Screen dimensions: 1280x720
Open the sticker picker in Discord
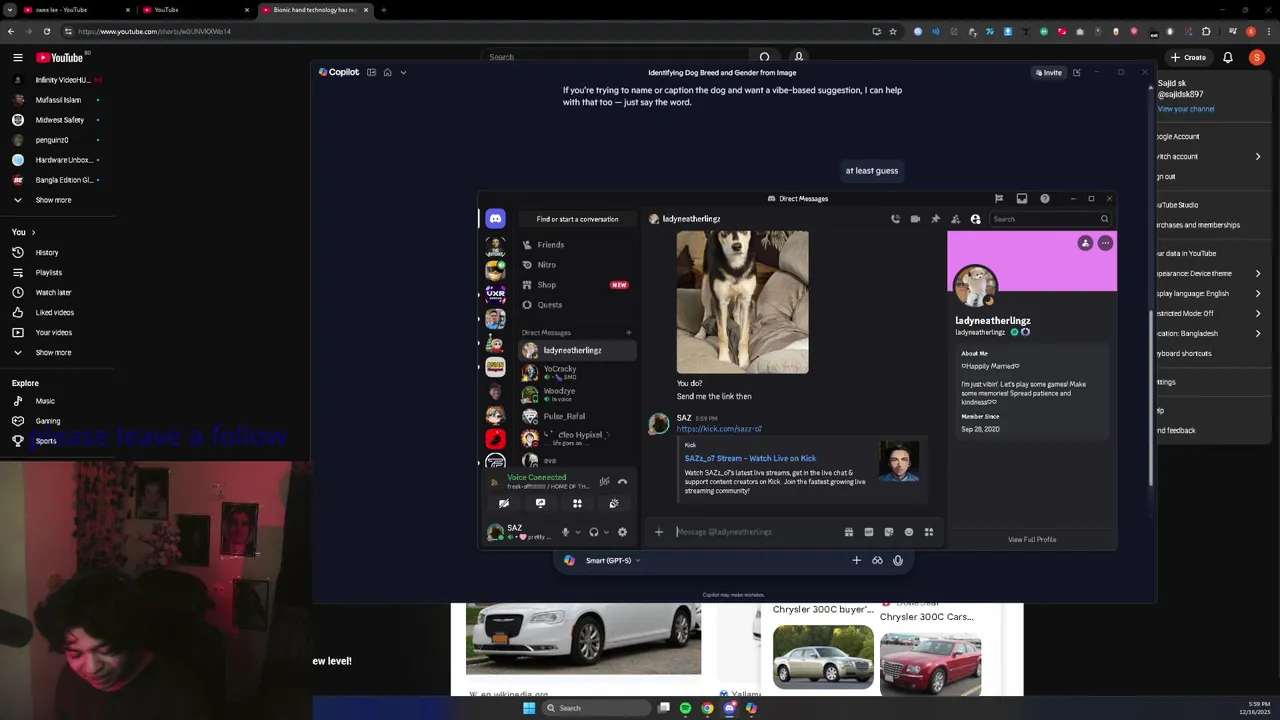click(x=889, y=532)
